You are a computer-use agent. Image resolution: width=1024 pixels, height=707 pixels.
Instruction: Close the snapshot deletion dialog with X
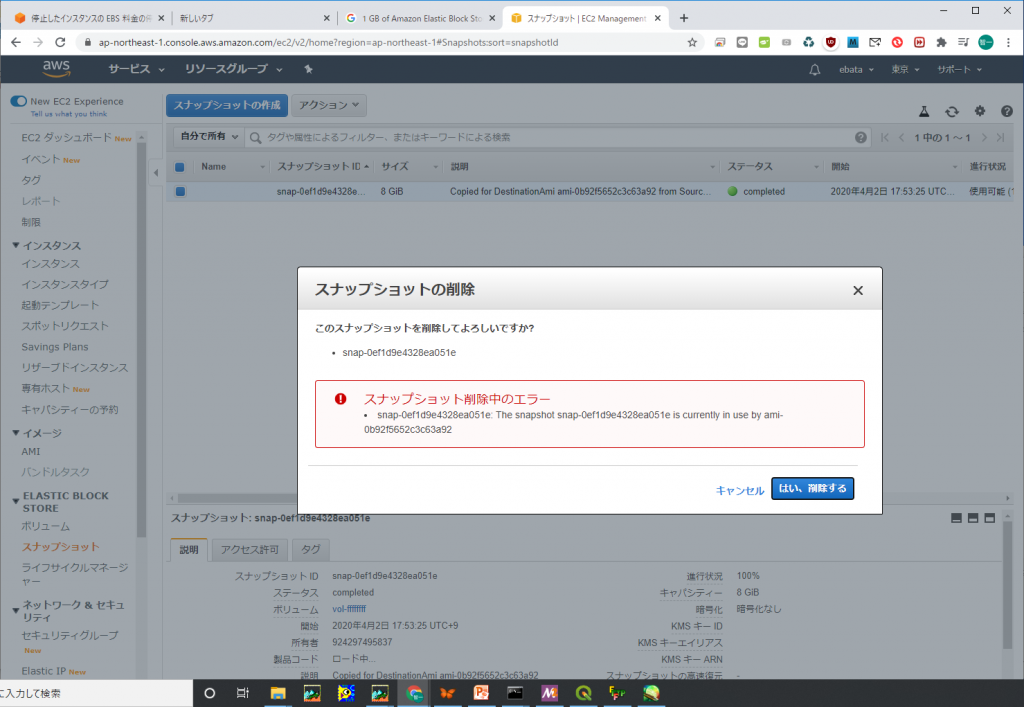(857, 290)
